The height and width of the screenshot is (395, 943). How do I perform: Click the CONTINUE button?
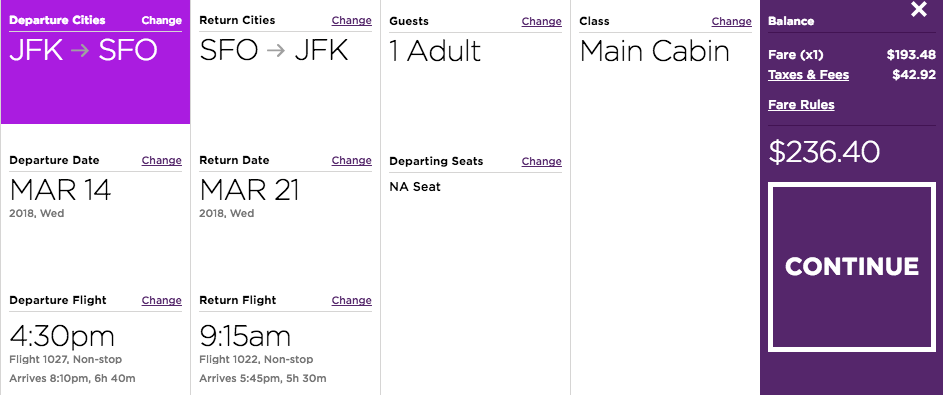pyautogui.click(x=852, y=267)
